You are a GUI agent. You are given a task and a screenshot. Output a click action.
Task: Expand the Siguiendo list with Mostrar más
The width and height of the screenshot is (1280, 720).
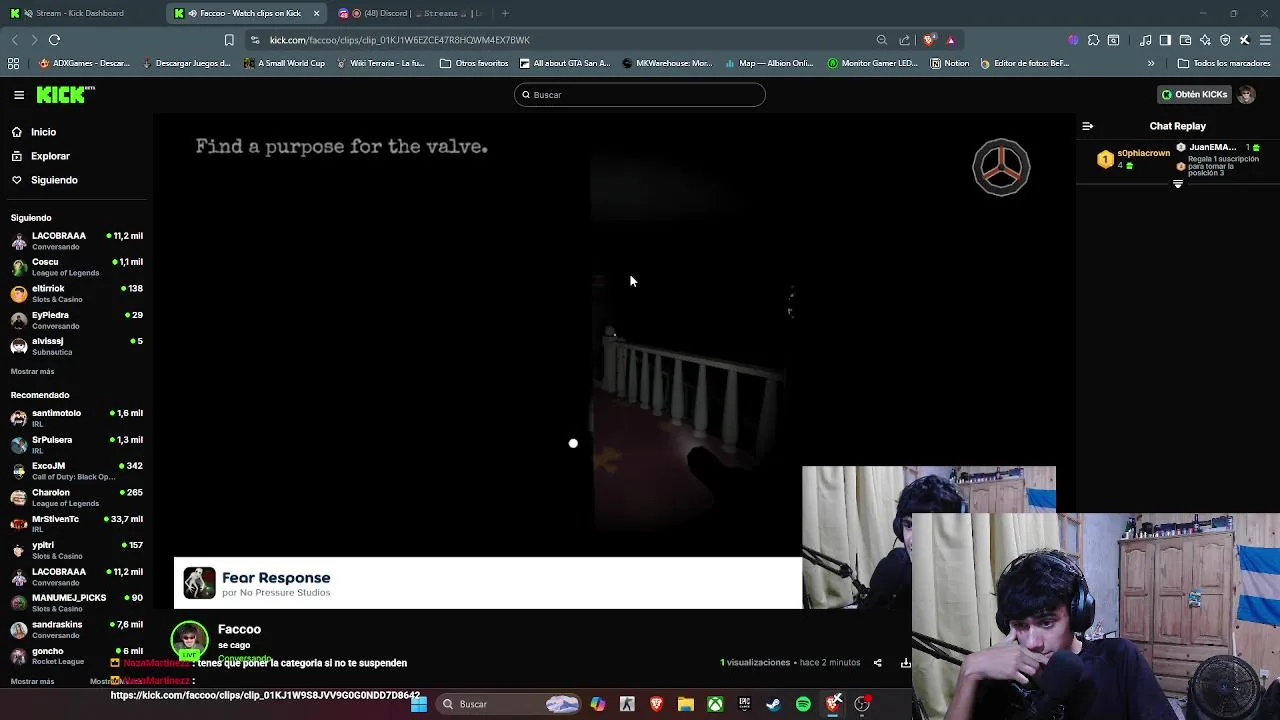click(32, 371)
